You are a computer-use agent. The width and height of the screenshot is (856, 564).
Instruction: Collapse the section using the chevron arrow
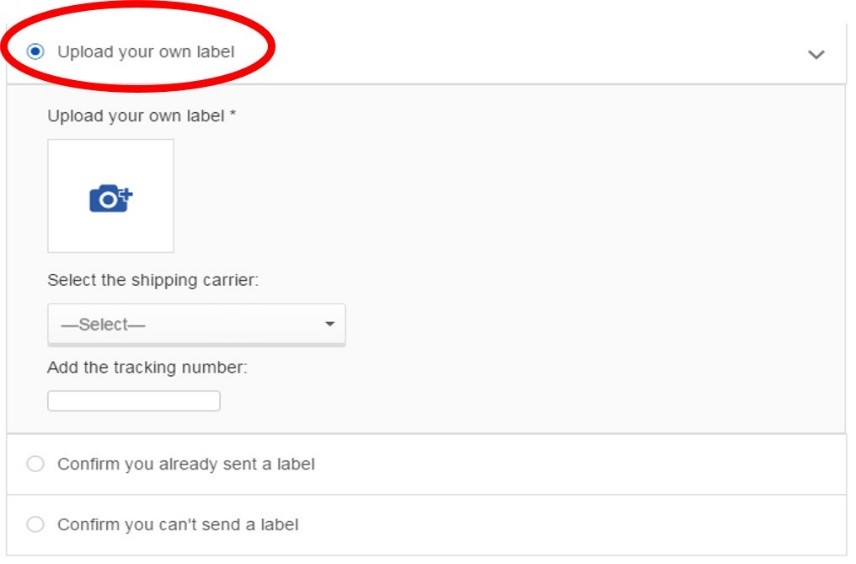pos(816,54)
